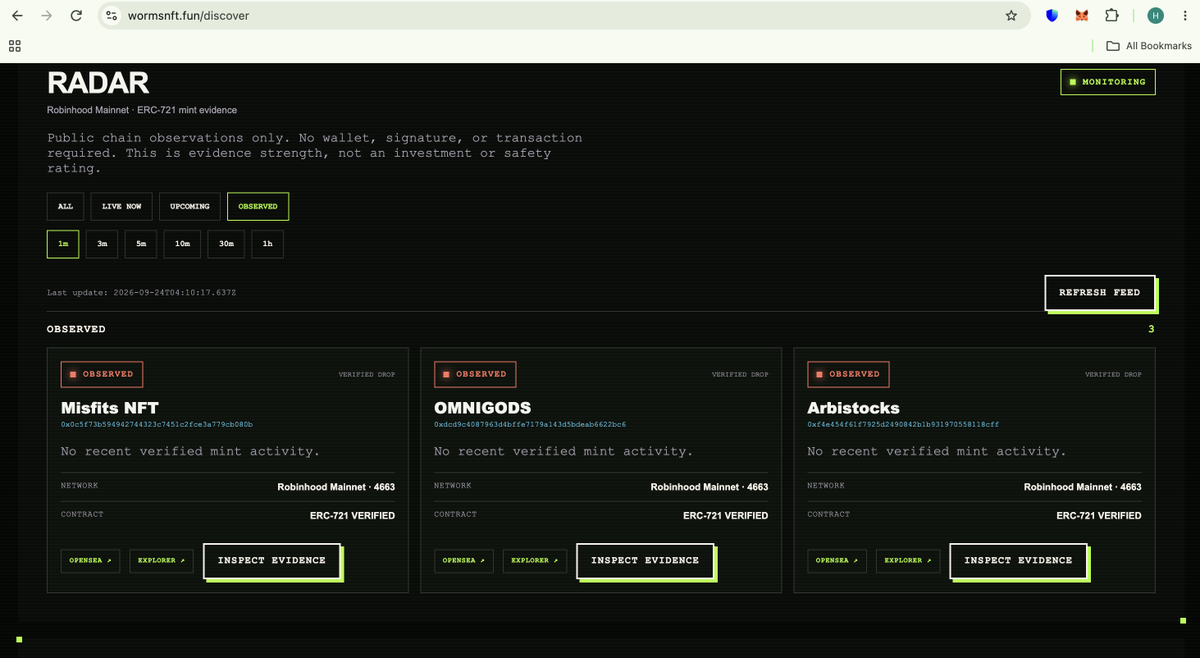Click OMNIGODS contract address 0xdcd9c408...
Screen dimensions: 1200x658
point(530,425)
